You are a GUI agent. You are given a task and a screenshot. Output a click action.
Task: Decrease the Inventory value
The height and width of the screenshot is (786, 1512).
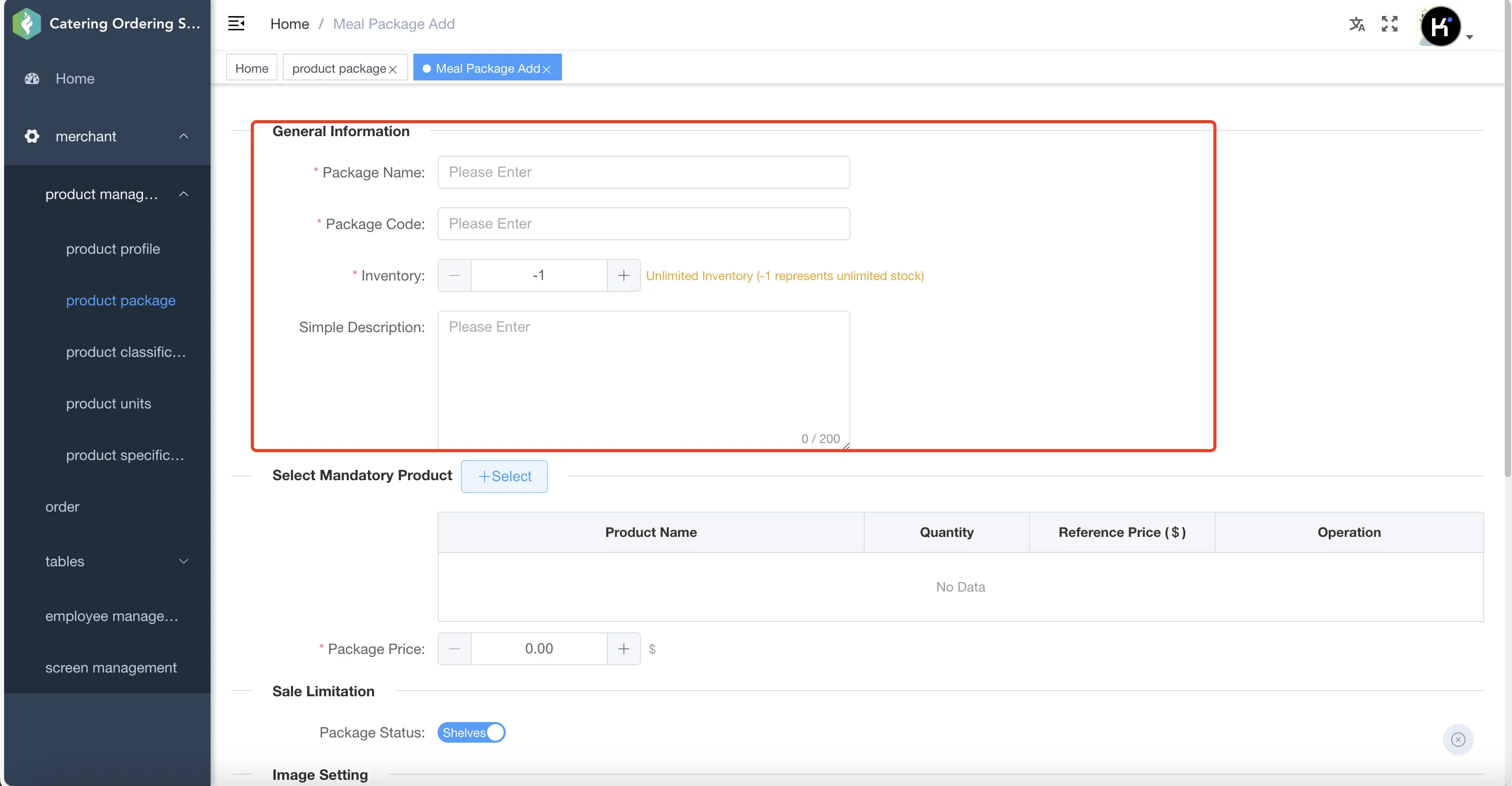click(x=454, y=275)
